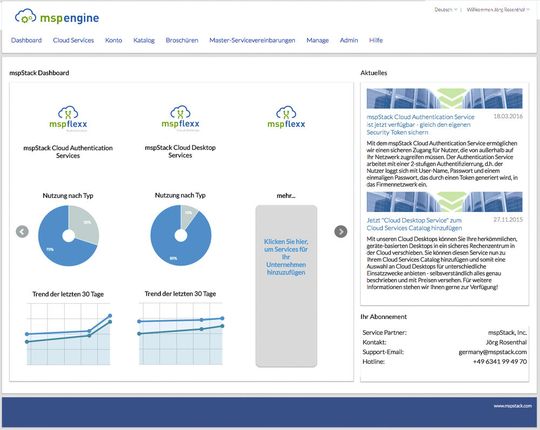Click Cloud Desktop Services 30-day trend chart

pos(181,333)
